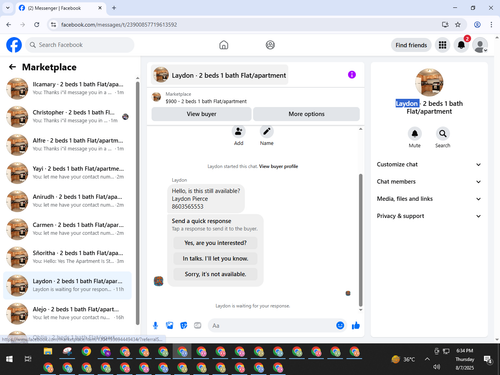
Task: Open File Explorer from taskbar
Action: [x=48, y=352]
